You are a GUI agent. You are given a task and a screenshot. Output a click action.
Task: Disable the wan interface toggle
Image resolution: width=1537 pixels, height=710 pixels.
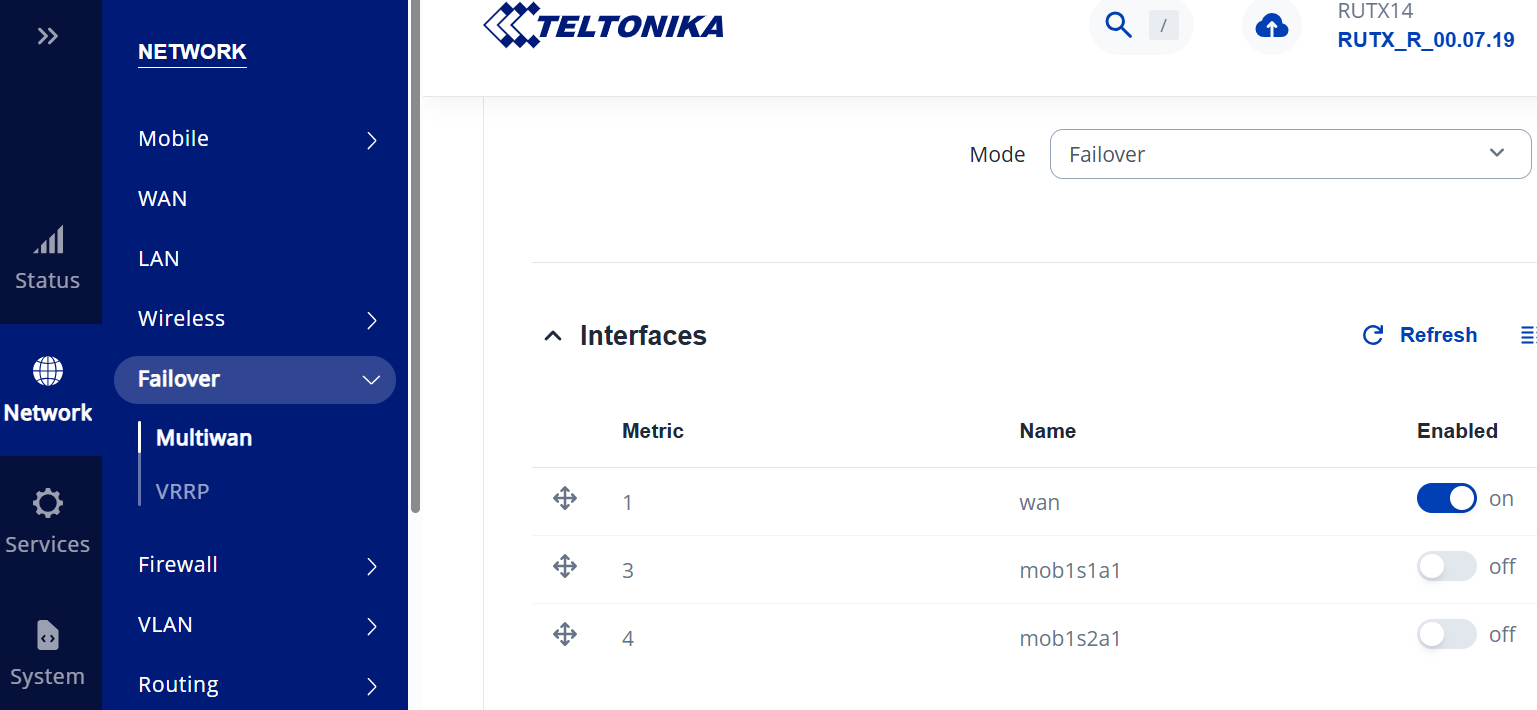point(1446,498)
